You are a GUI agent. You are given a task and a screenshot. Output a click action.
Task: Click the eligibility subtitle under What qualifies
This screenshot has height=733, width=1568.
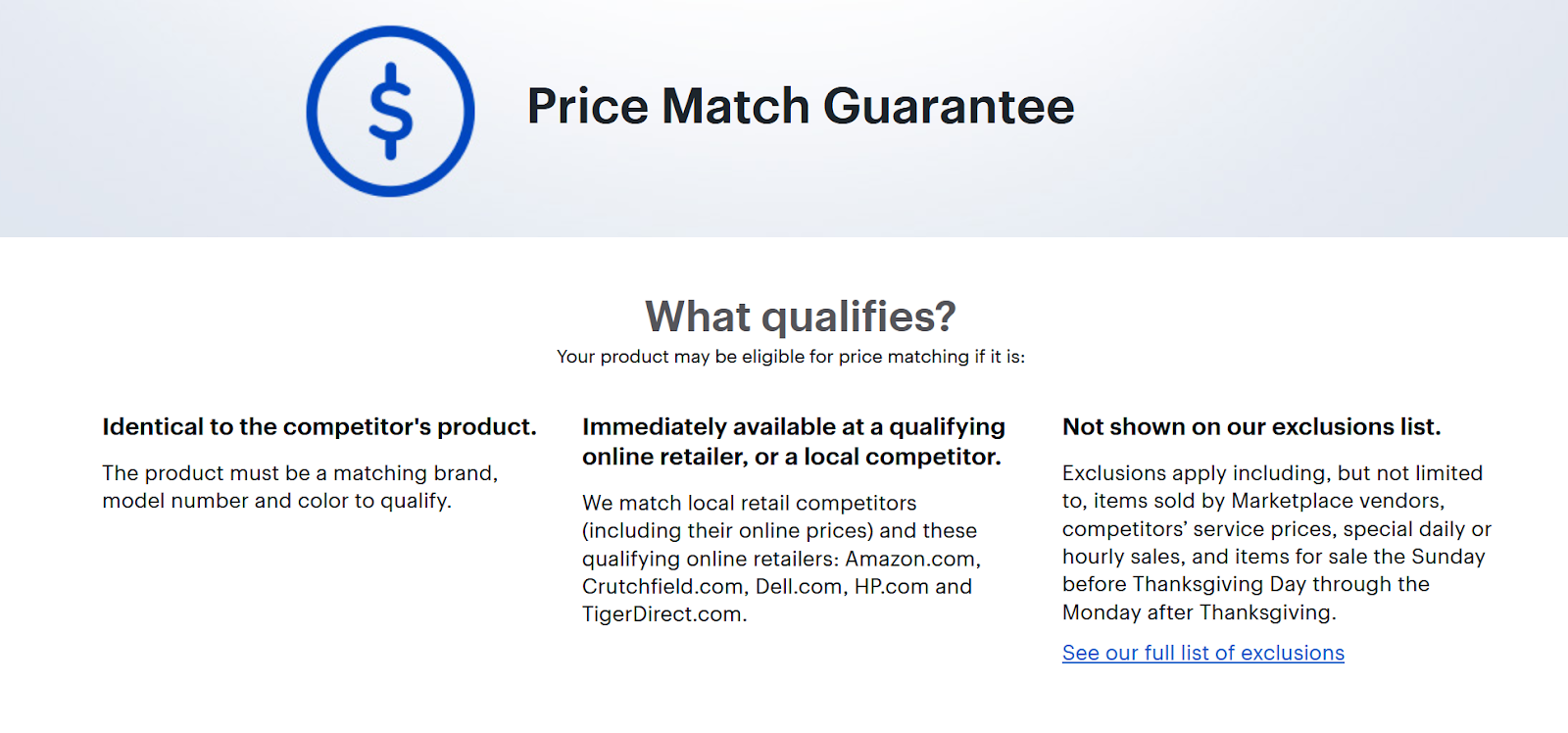791,357
